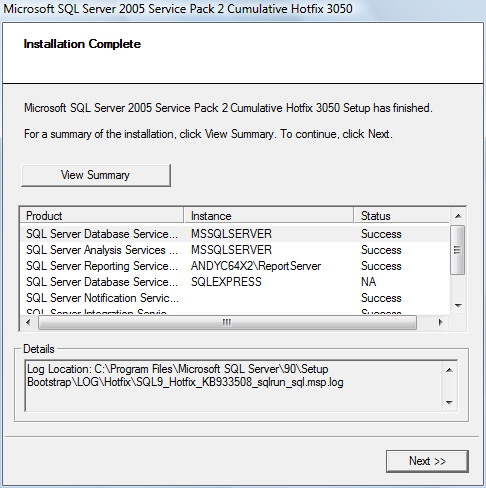Click the Details box scroll up arrow
Viewport: 486px width, 488px height.
coord(449,370)
